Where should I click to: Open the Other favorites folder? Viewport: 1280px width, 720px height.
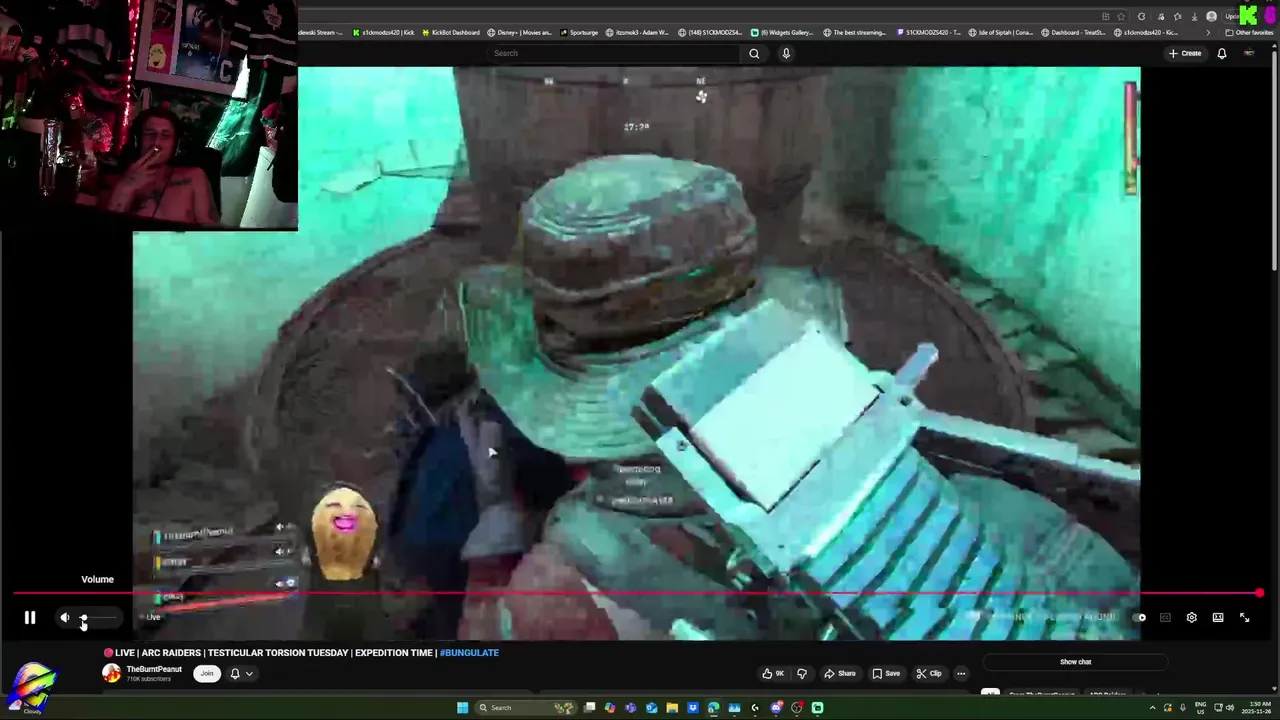coord(1249,32)
